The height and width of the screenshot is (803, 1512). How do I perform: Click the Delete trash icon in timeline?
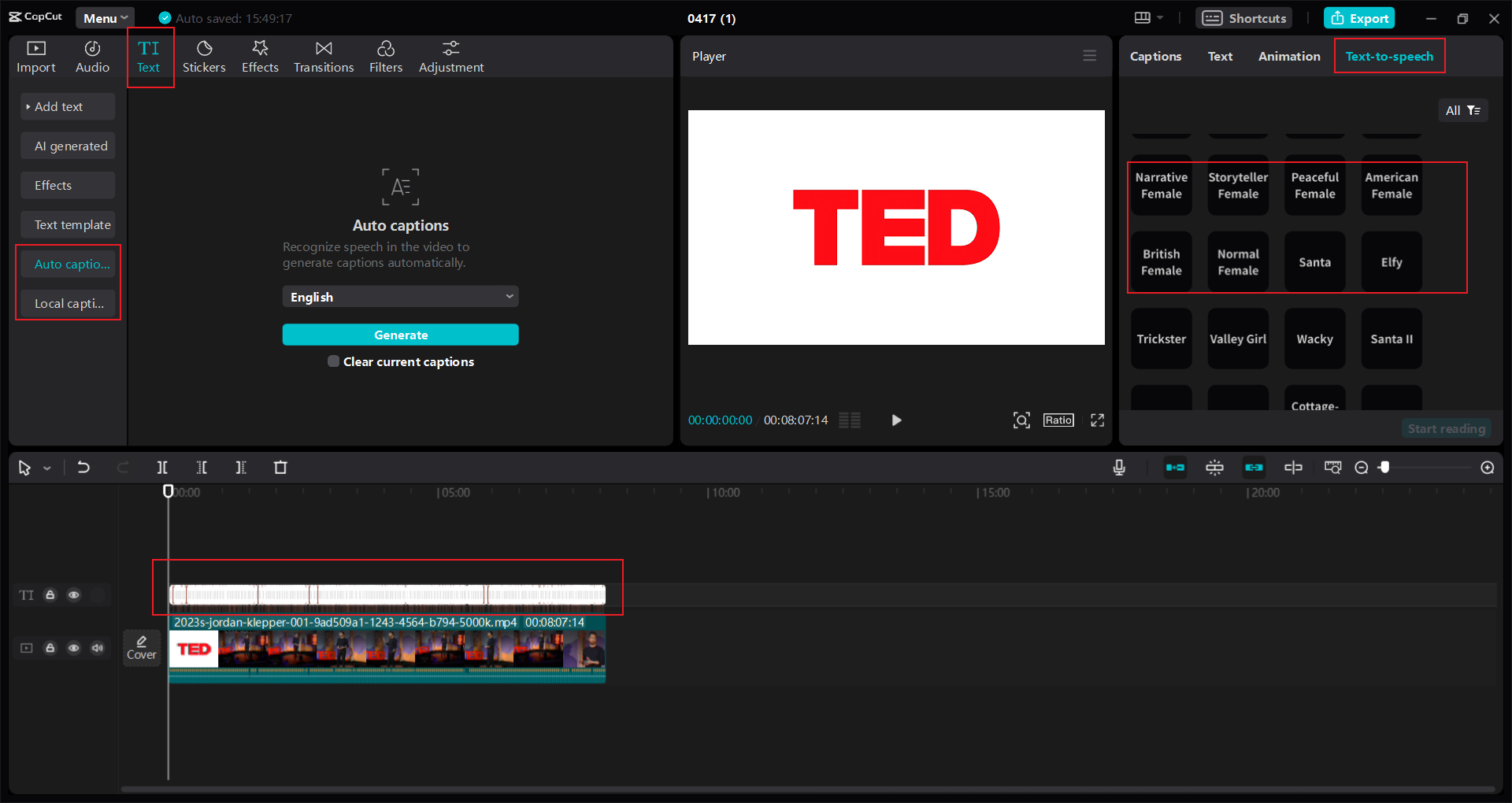[280, 468]
